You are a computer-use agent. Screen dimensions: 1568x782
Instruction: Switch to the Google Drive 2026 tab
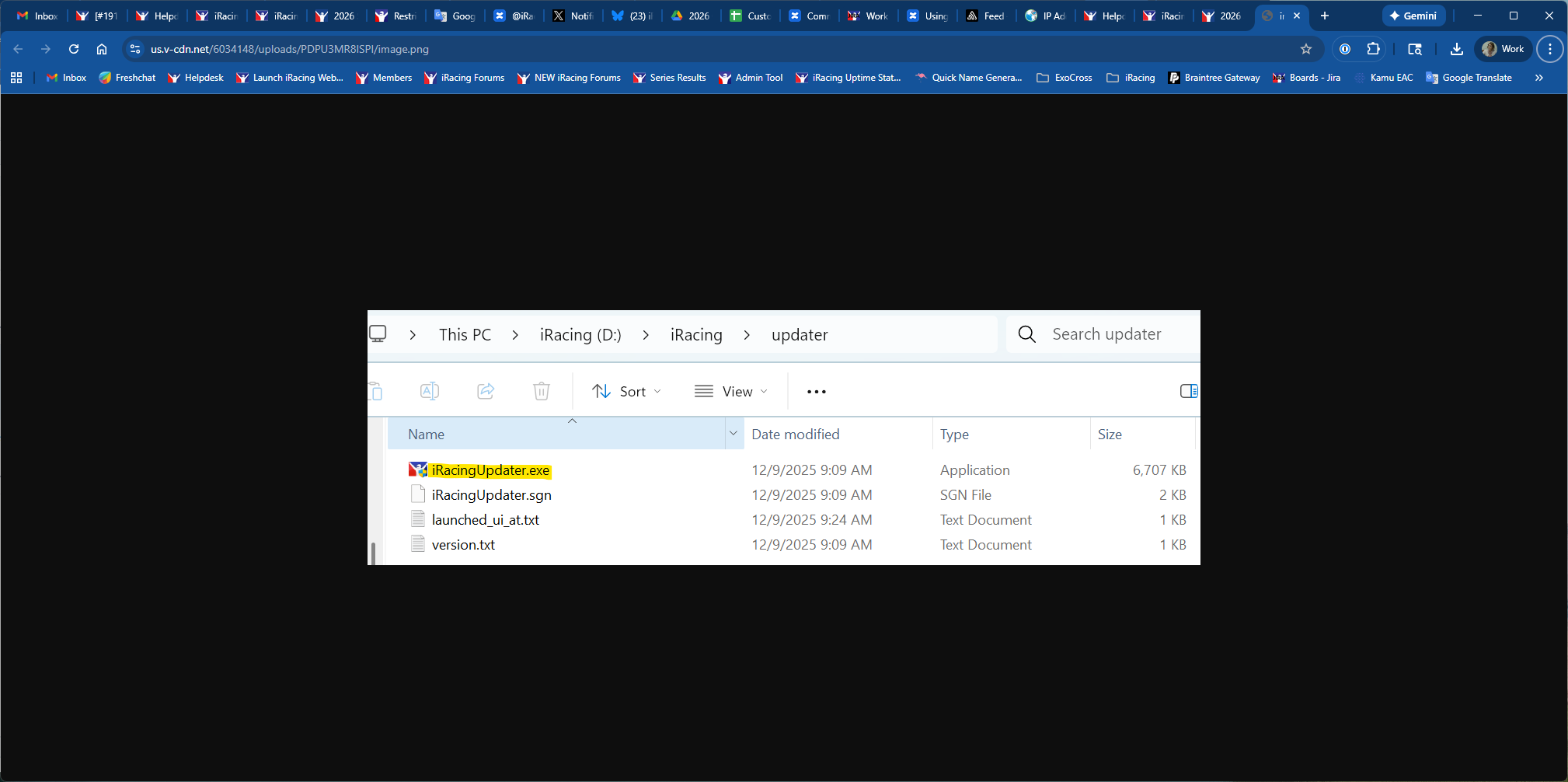point(691,16)
